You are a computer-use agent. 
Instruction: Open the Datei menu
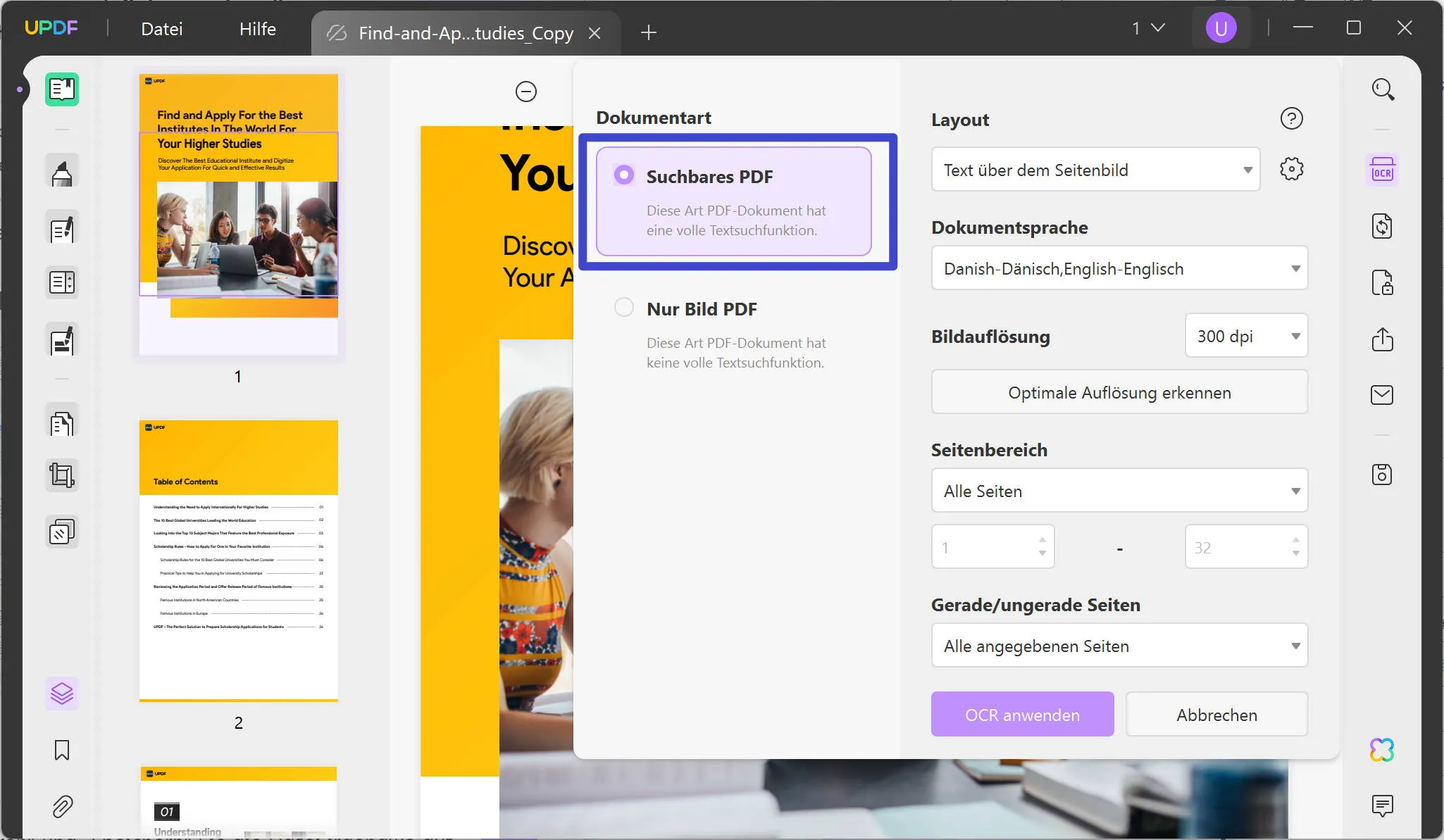(x=162, y=28)
